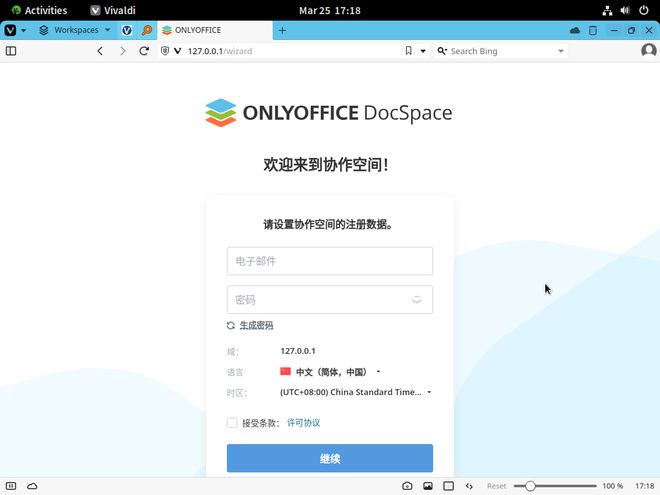Open the 语言 language dropdown

point(330,372)
